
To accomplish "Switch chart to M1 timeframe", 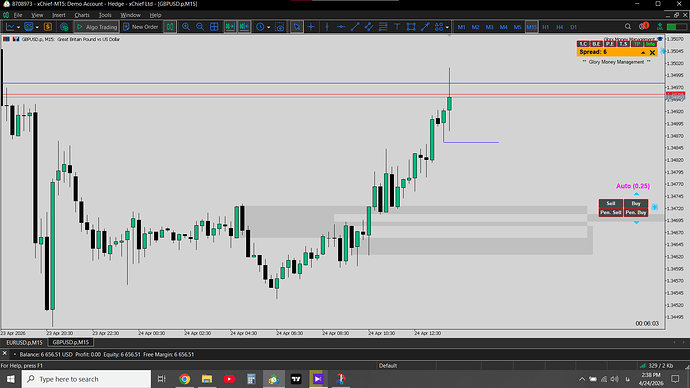I will pyautogui.click(x=461, y=27).
